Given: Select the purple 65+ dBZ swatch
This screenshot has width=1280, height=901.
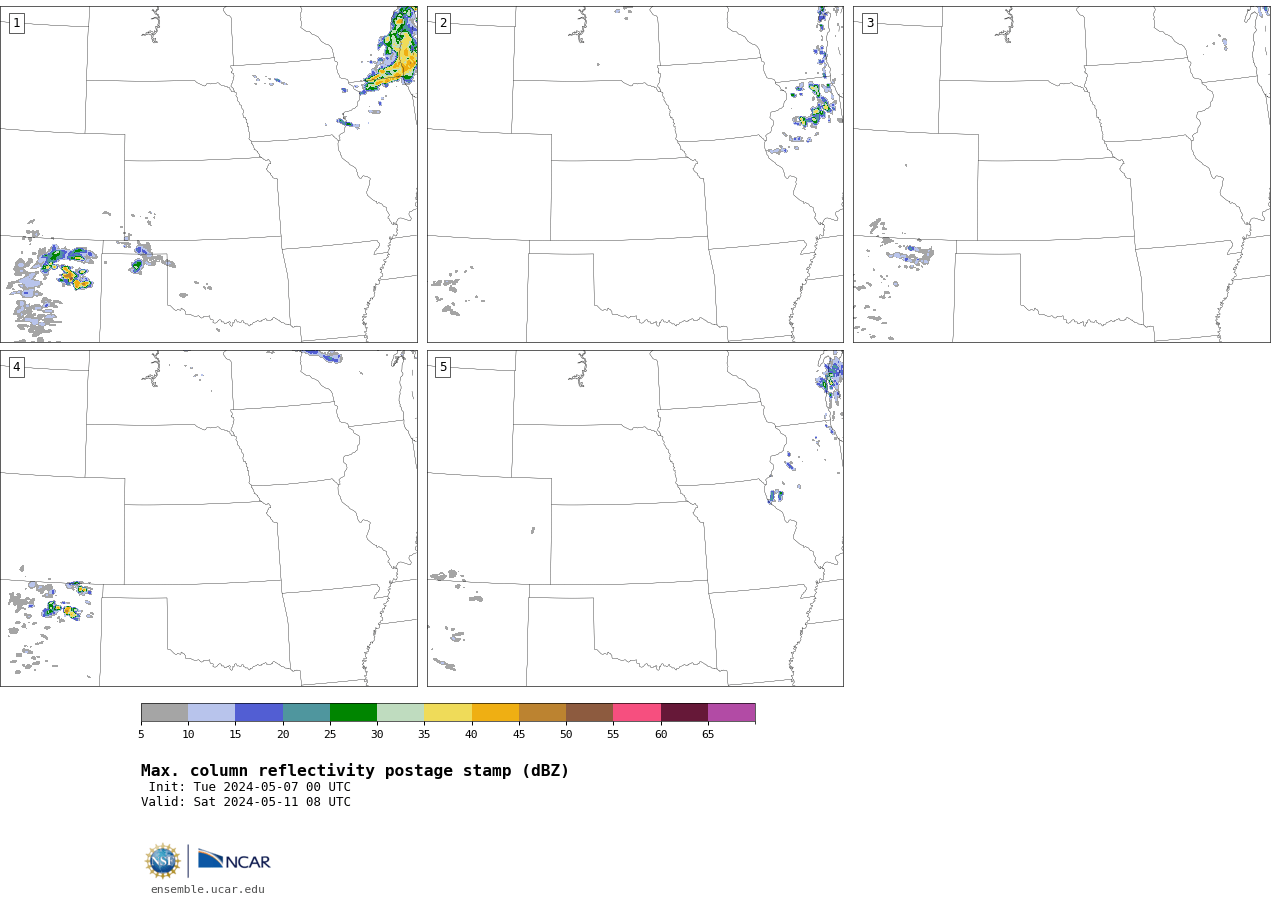Looking at the screenshot, I should (x=731, y=712).
